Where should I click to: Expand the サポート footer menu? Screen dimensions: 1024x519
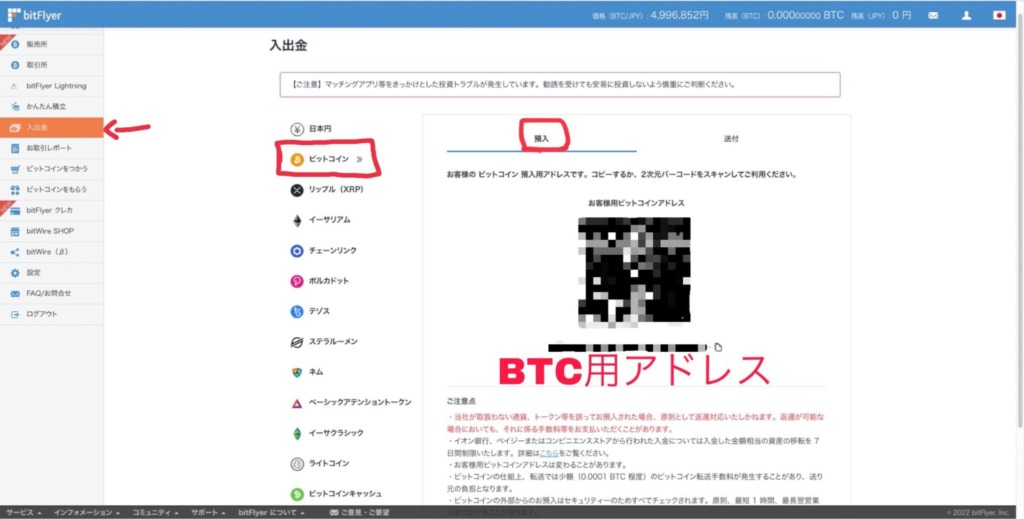pyautogui.click(x=208, y=512)
